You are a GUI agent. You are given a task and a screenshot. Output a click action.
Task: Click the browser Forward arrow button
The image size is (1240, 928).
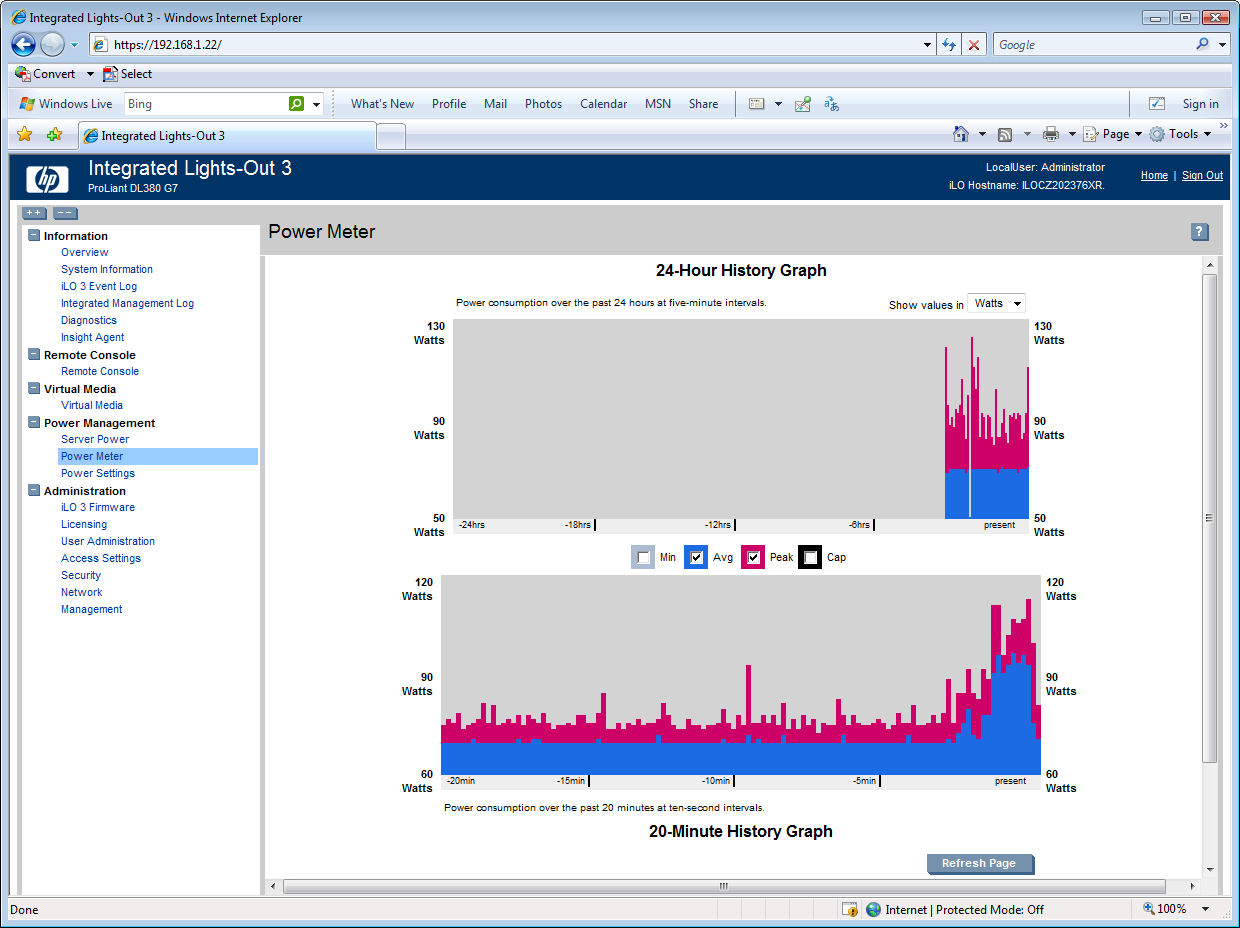[52, 44]
